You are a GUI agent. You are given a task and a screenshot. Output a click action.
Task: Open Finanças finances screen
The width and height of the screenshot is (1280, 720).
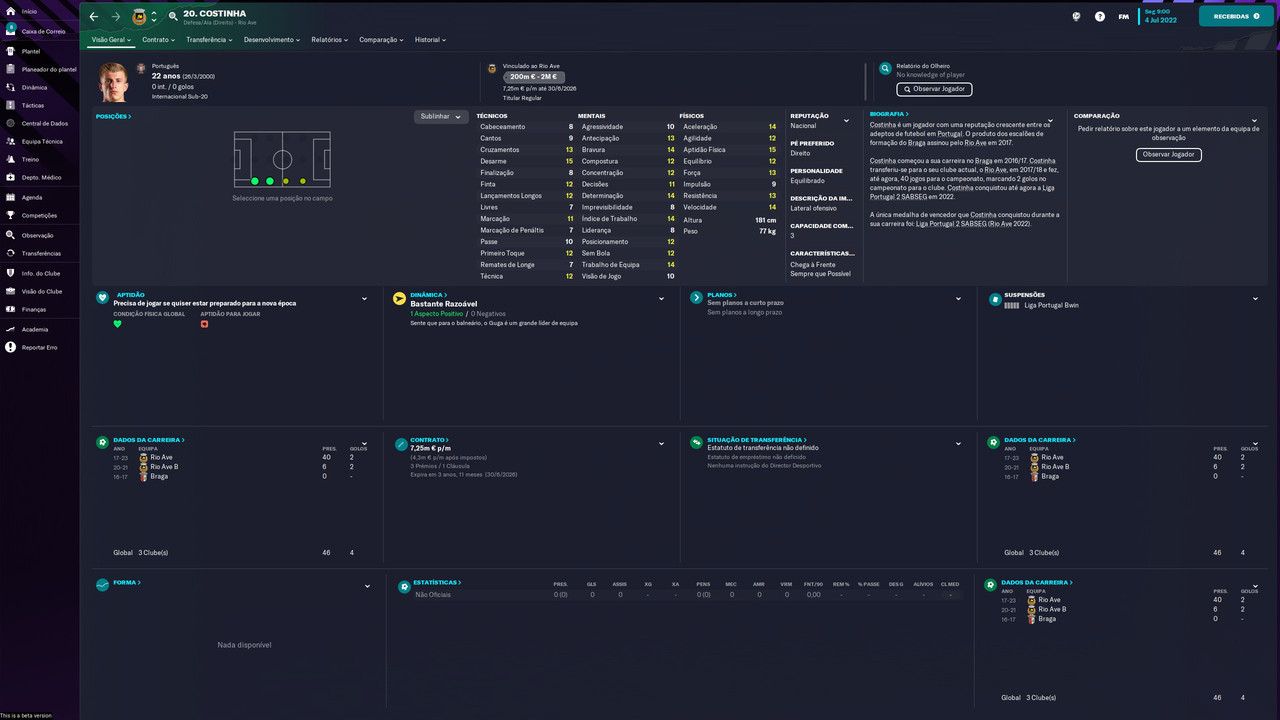[x=34, y=309]
